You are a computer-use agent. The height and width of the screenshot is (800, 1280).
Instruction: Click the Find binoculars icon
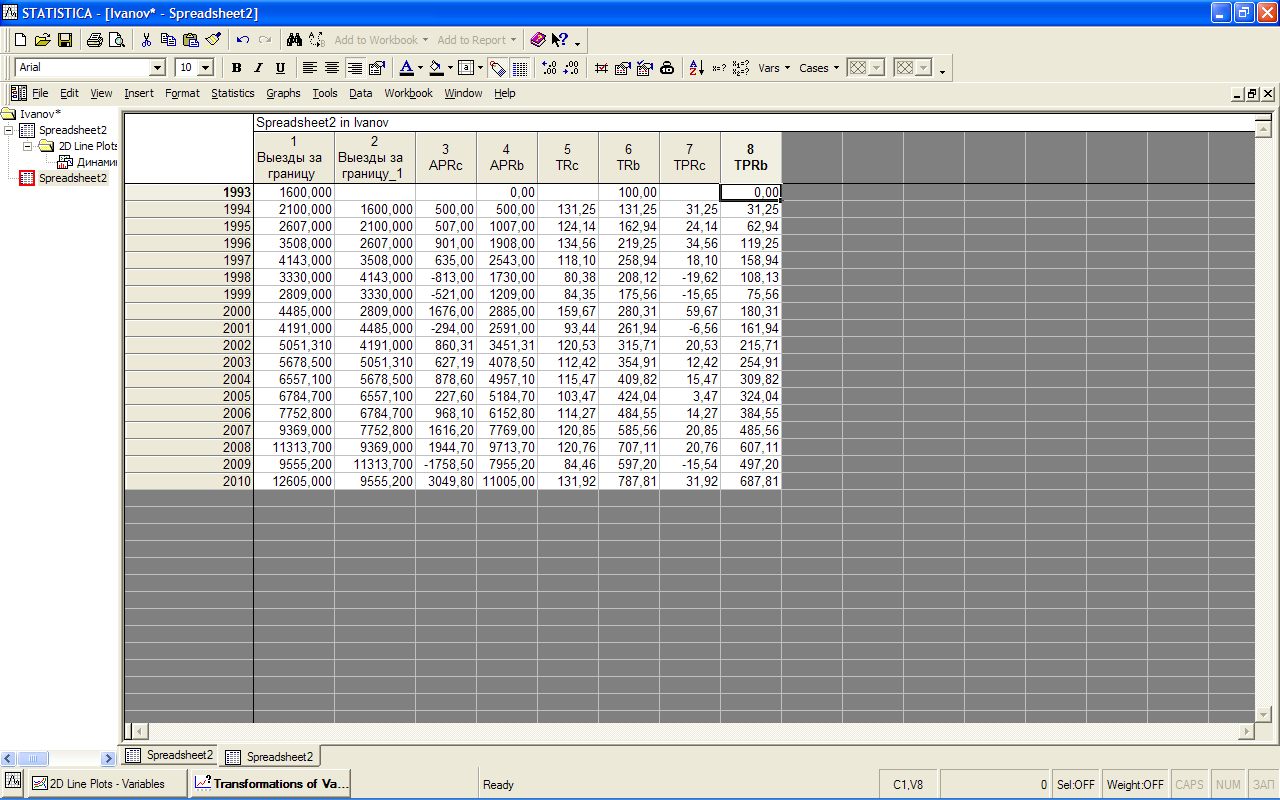point(294,40)
